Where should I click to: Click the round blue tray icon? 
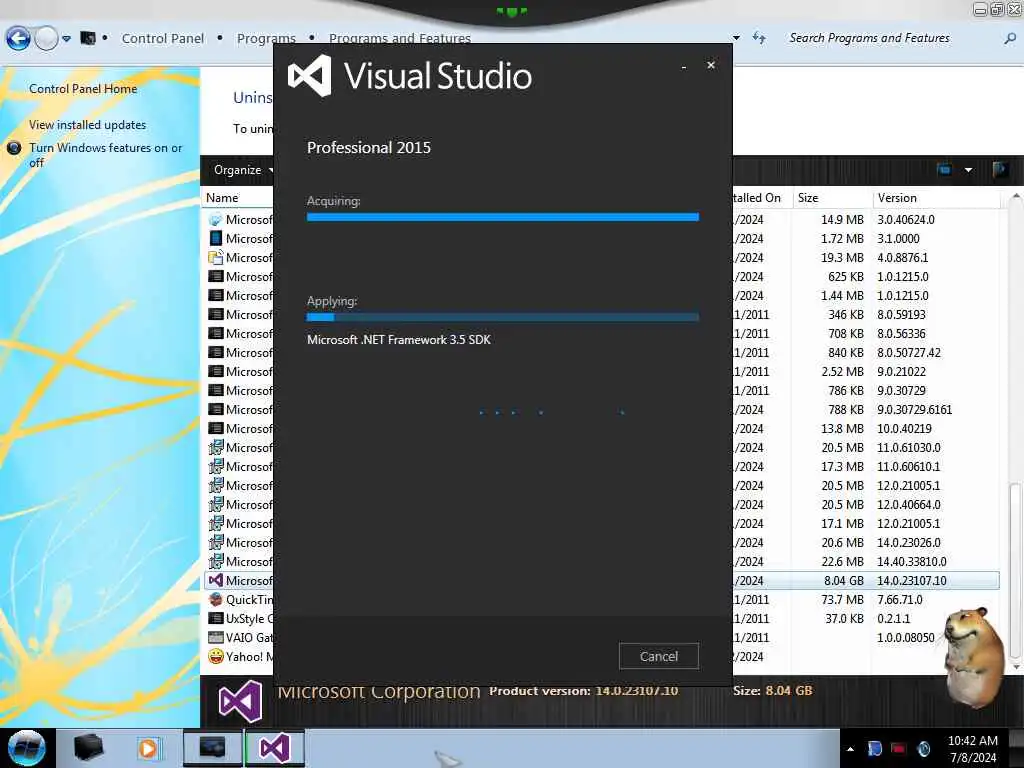(923, 748)
